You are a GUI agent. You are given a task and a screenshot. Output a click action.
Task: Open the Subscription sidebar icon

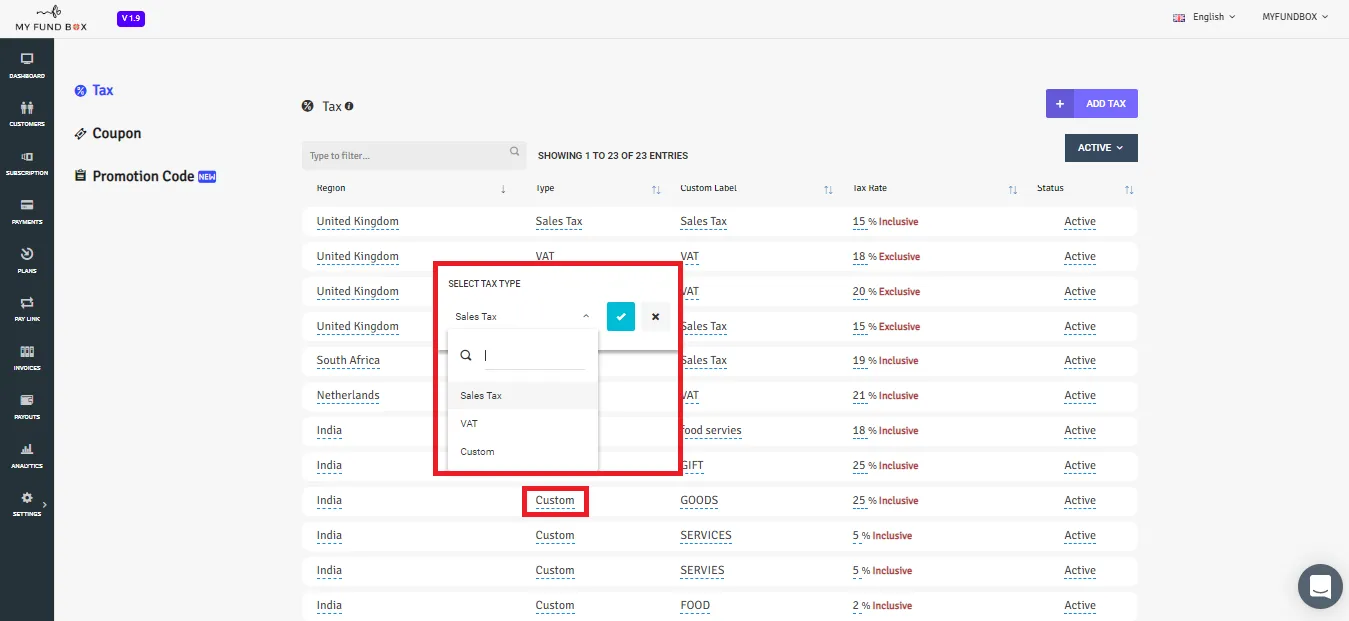27,162
